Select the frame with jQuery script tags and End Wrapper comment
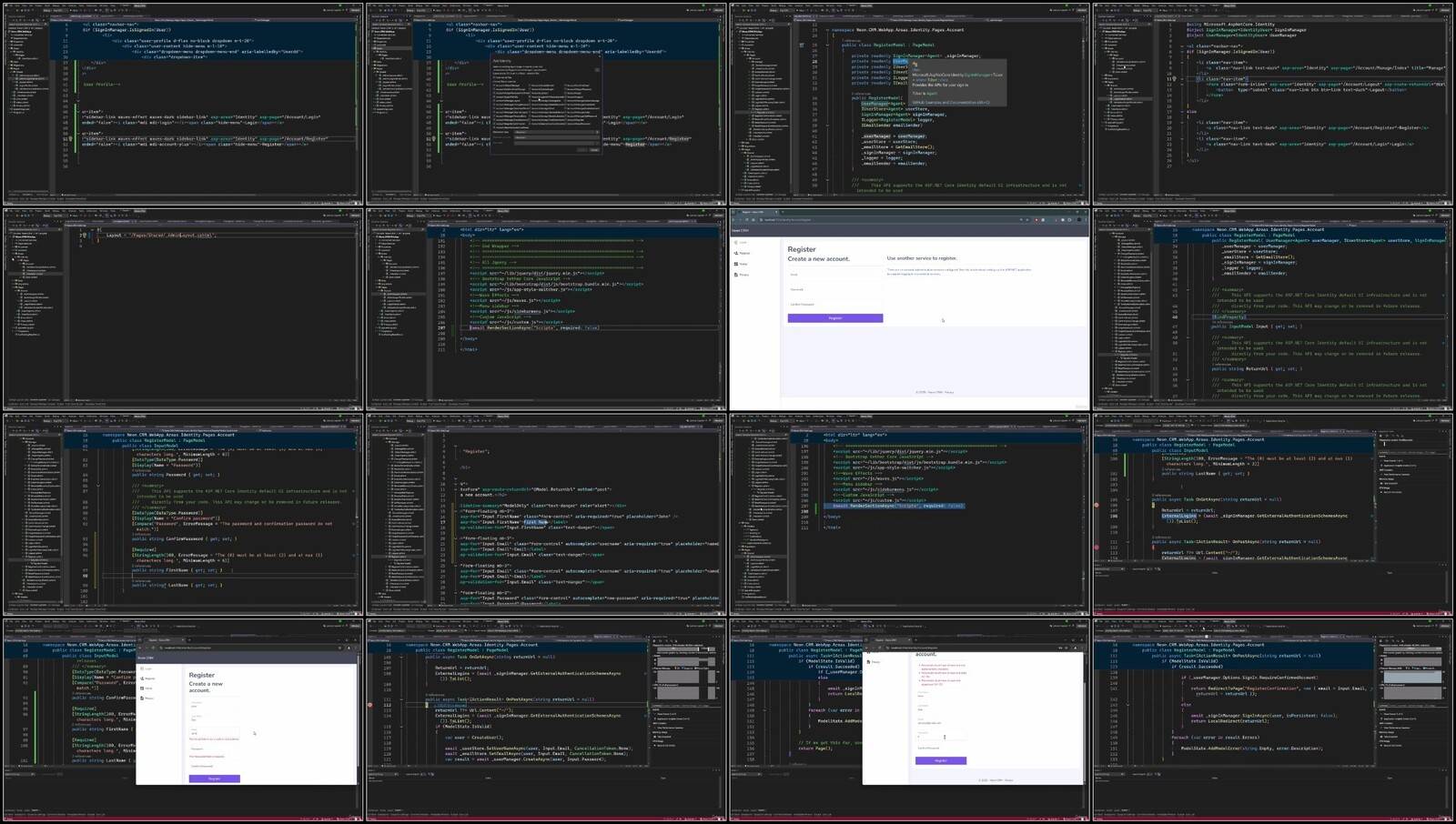 [x=545, y=309]
